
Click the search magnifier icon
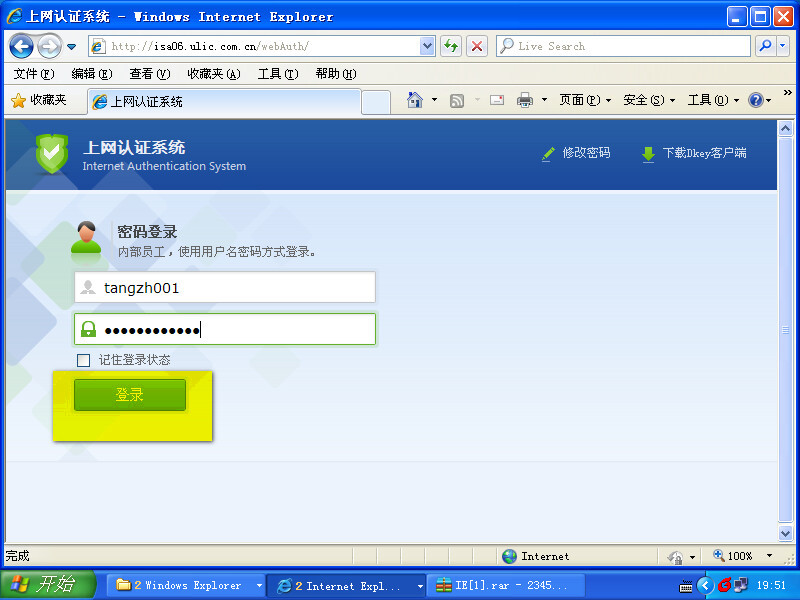[765, 46]
